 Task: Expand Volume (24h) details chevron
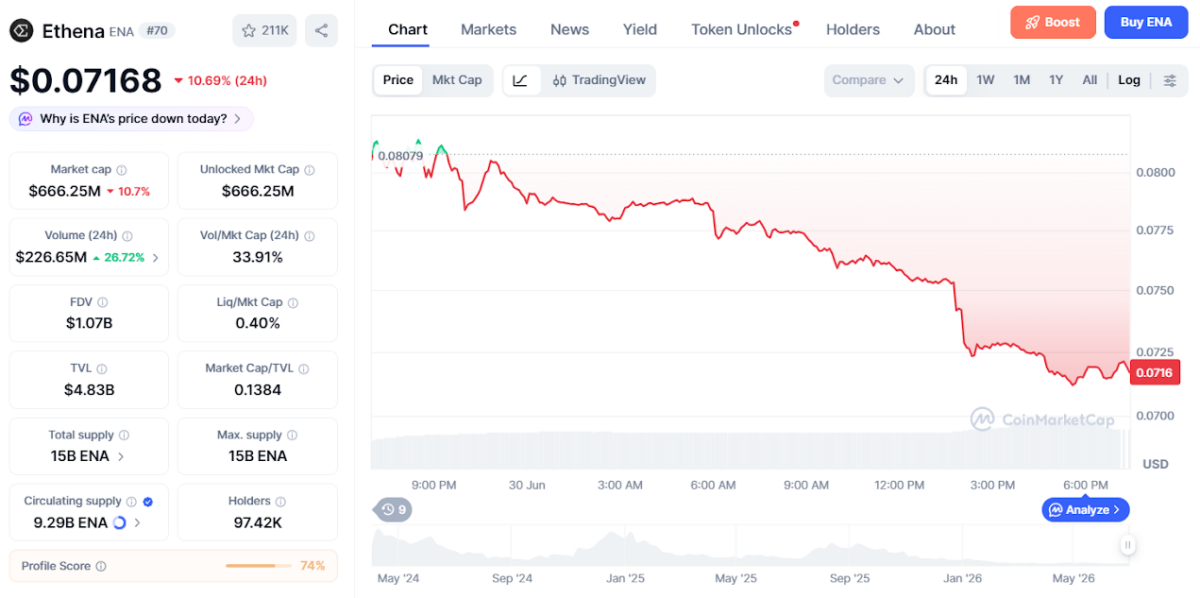click(155, 258)
